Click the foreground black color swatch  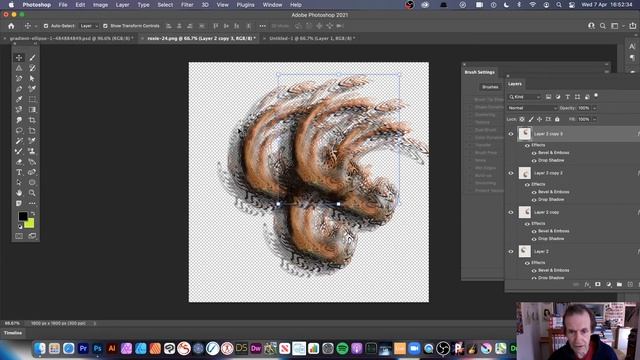22,216
